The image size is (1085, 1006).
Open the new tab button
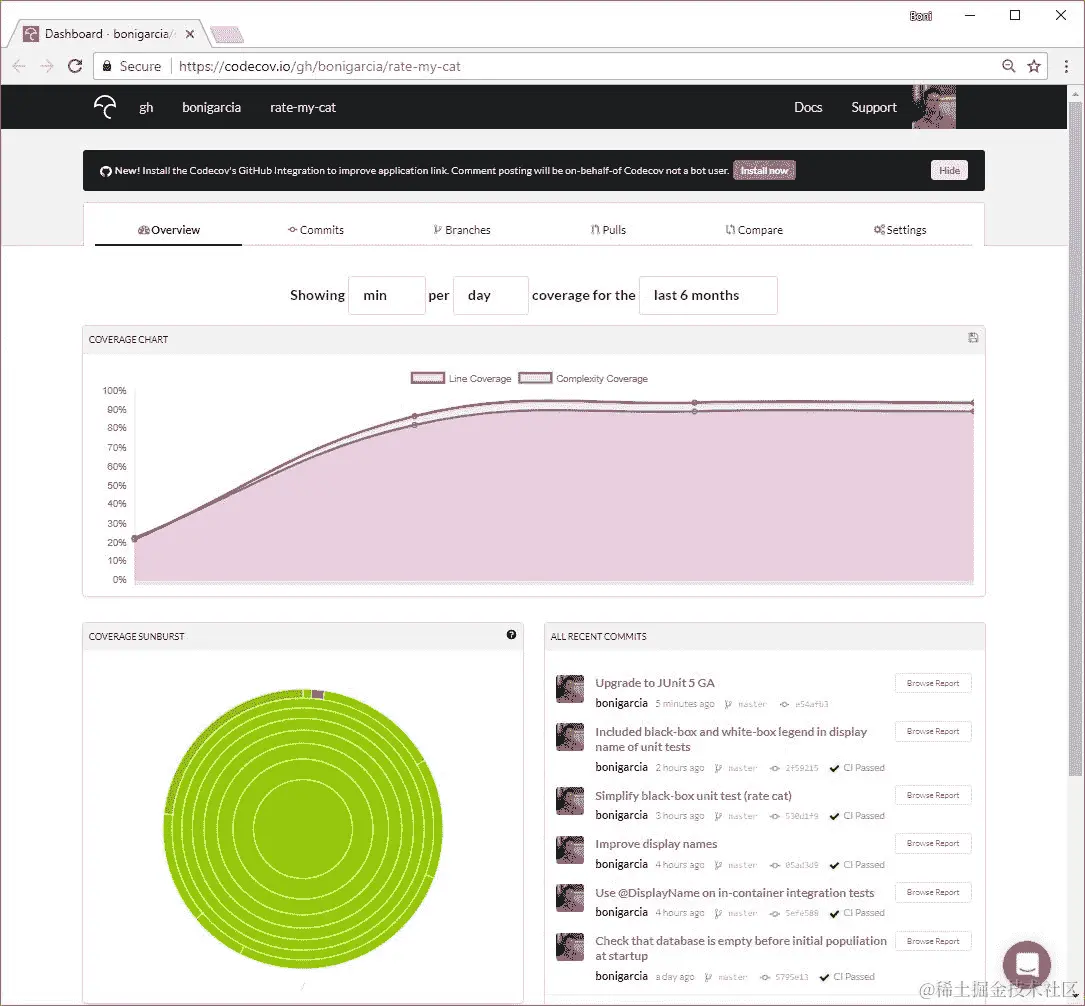coord(226,35)
